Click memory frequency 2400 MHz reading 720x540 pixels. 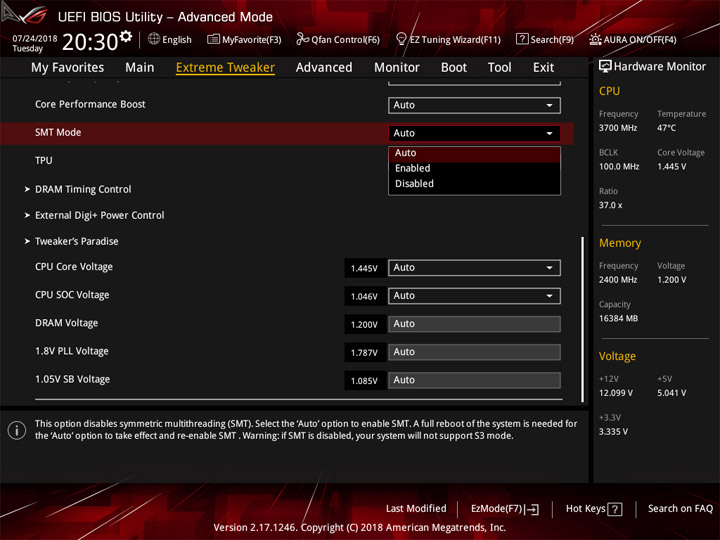click(618, 280)
